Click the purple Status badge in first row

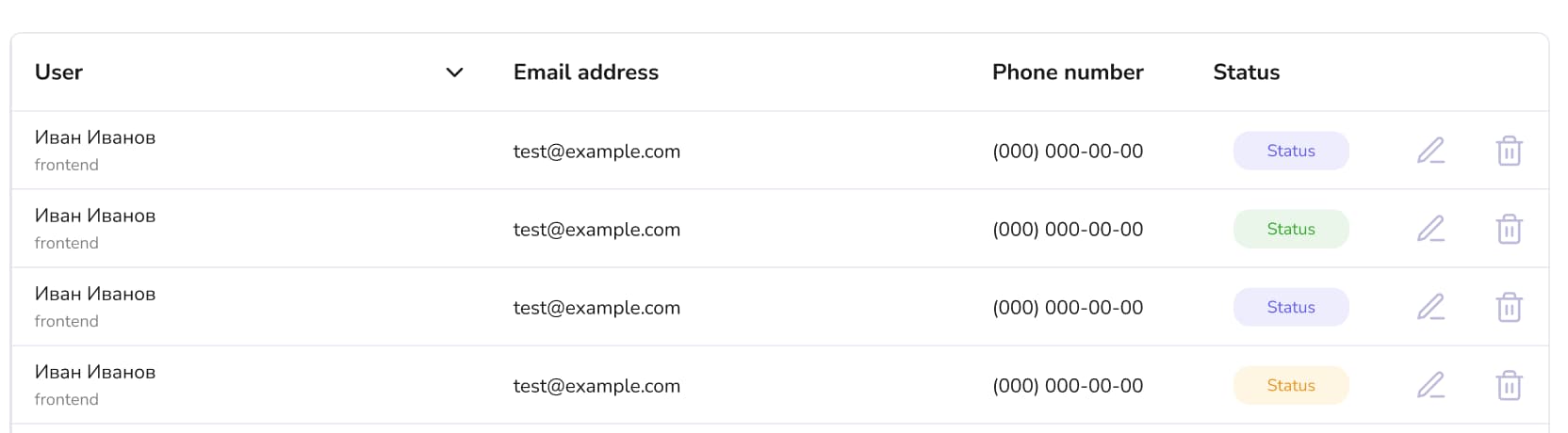(x=1291, y=151)
